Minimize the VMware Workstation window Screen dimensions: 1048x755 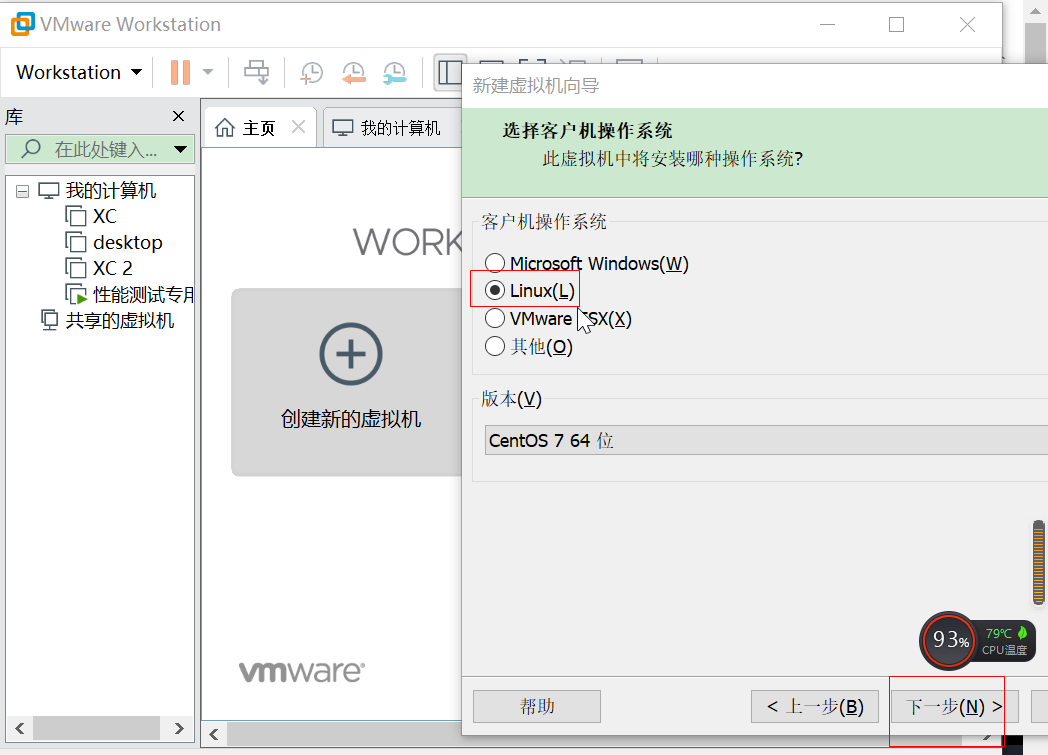[x=827, y=25]
